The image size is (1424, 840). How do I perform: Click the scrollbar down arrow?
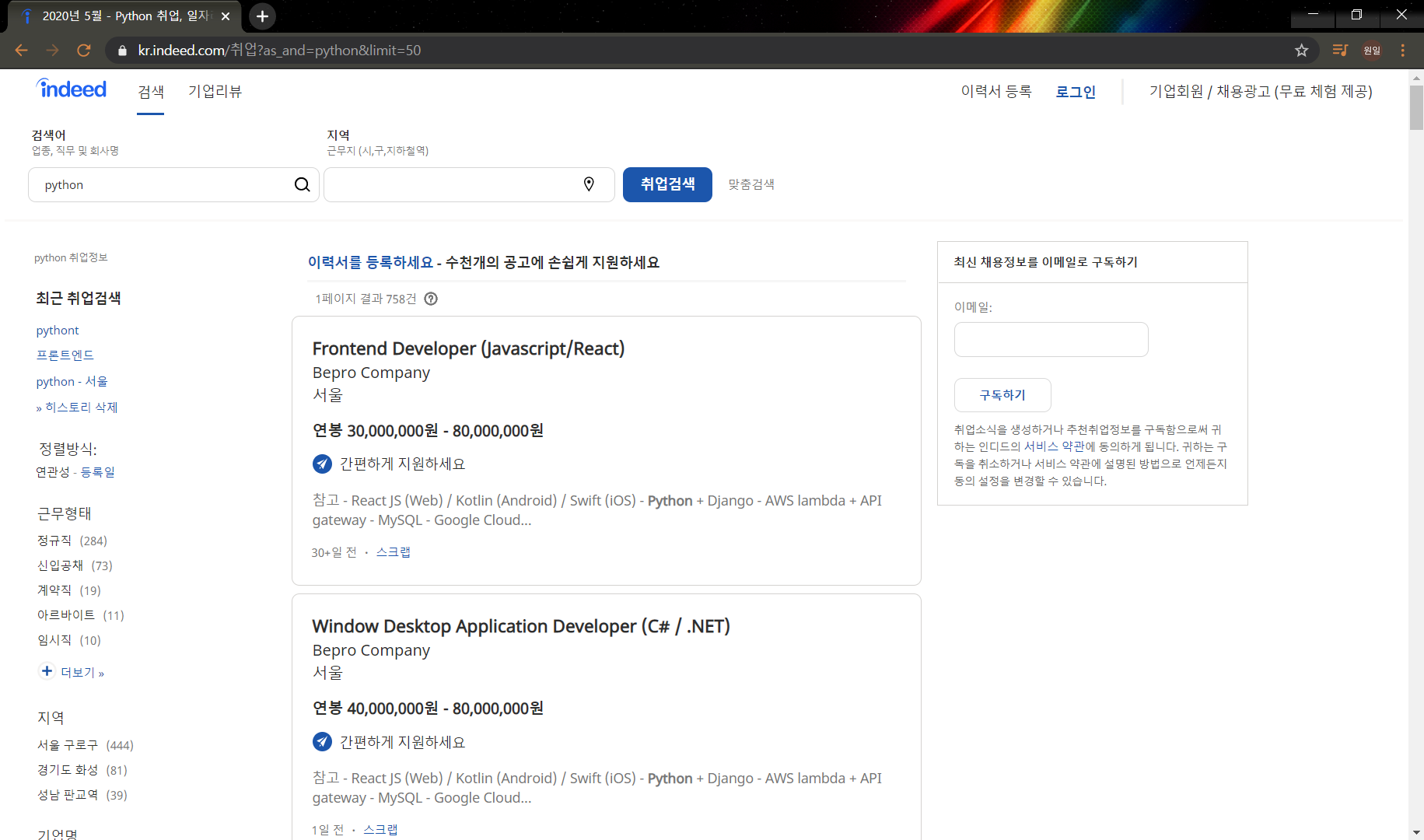1416,832
